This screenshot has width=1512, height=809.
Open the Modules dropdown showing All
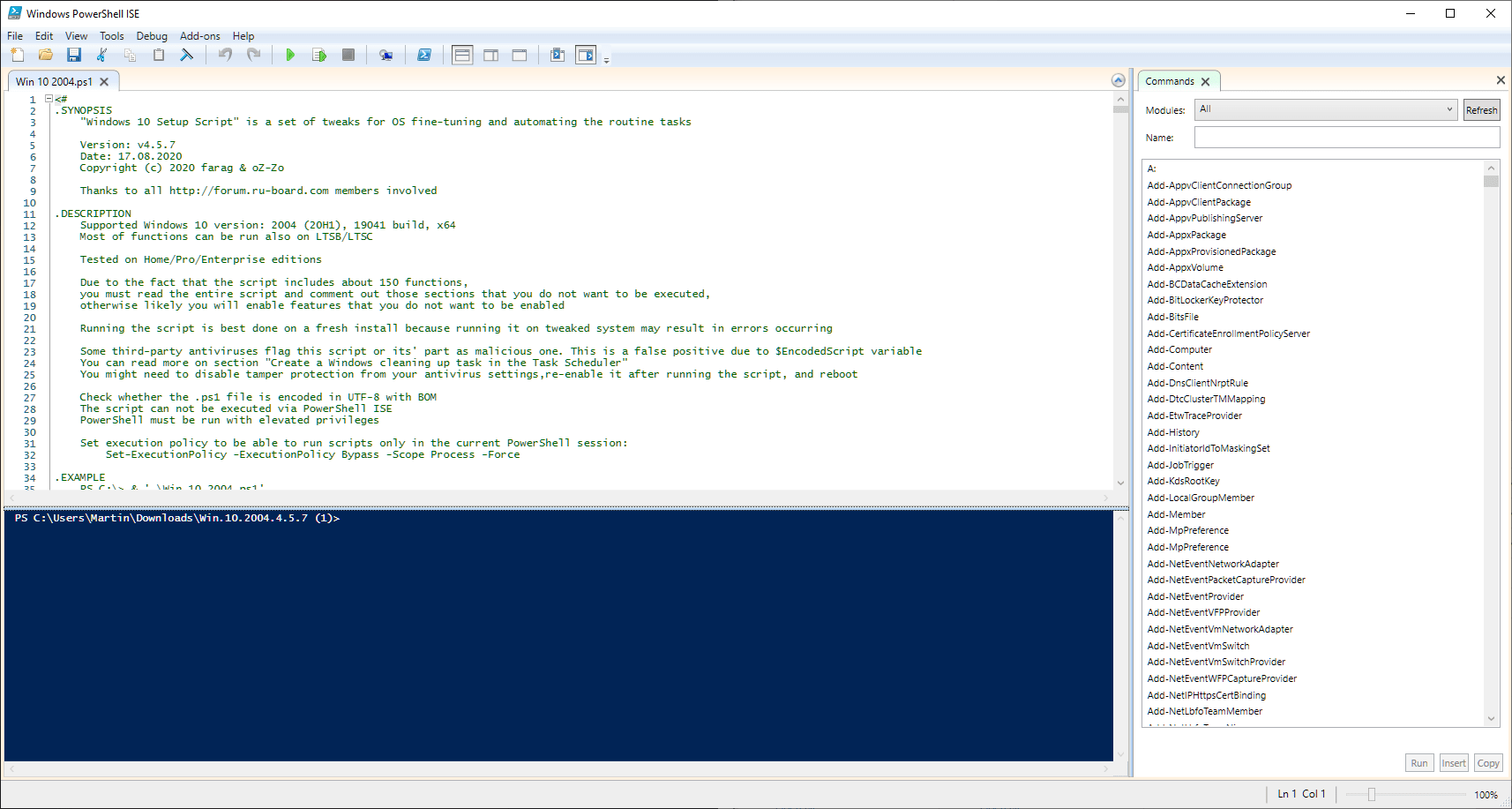point(1326,109)
